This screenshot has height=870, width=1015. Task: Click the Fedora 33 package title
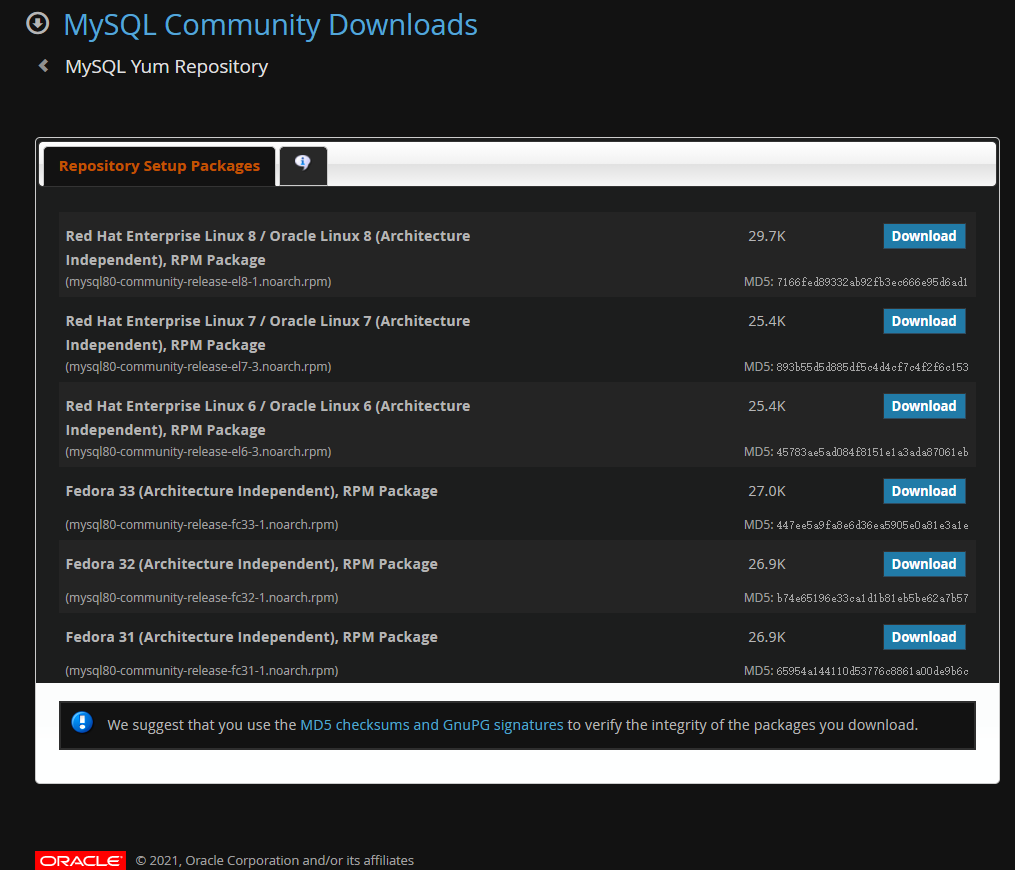pyautogui.click(x=251, y=491)
